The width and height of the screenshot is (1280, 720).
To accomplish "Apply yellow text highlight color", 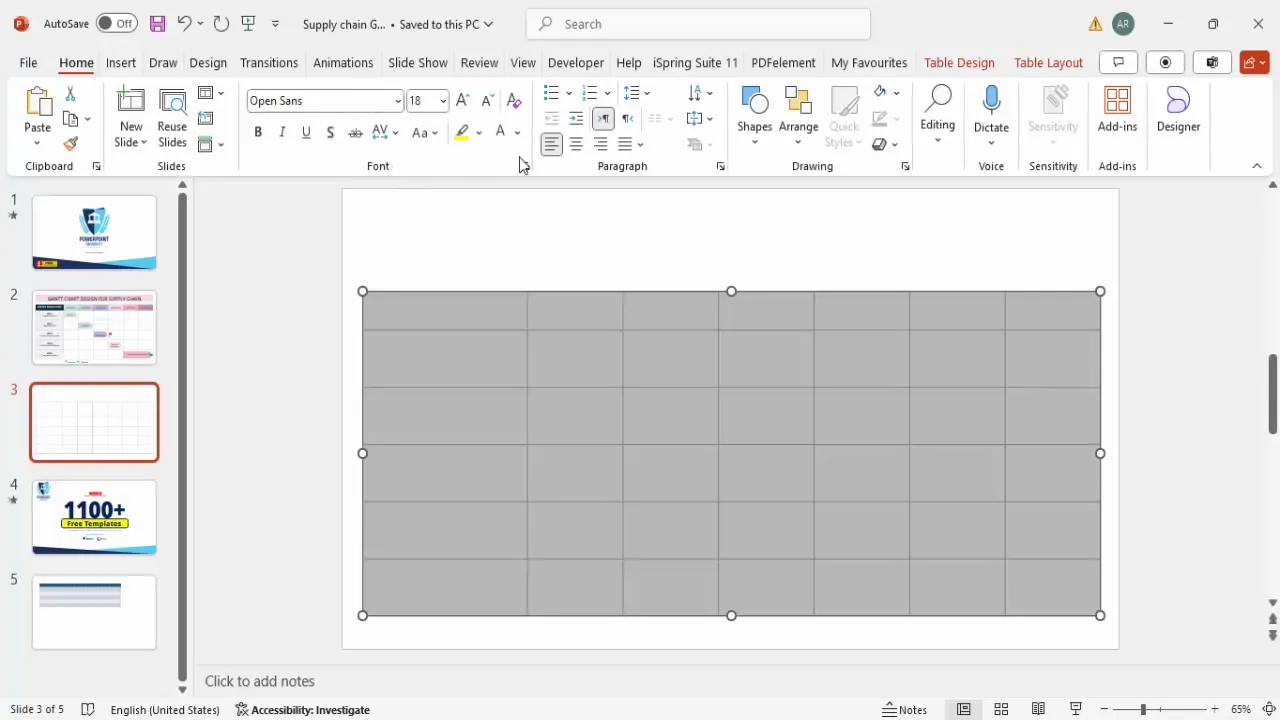I will (461, 132).
